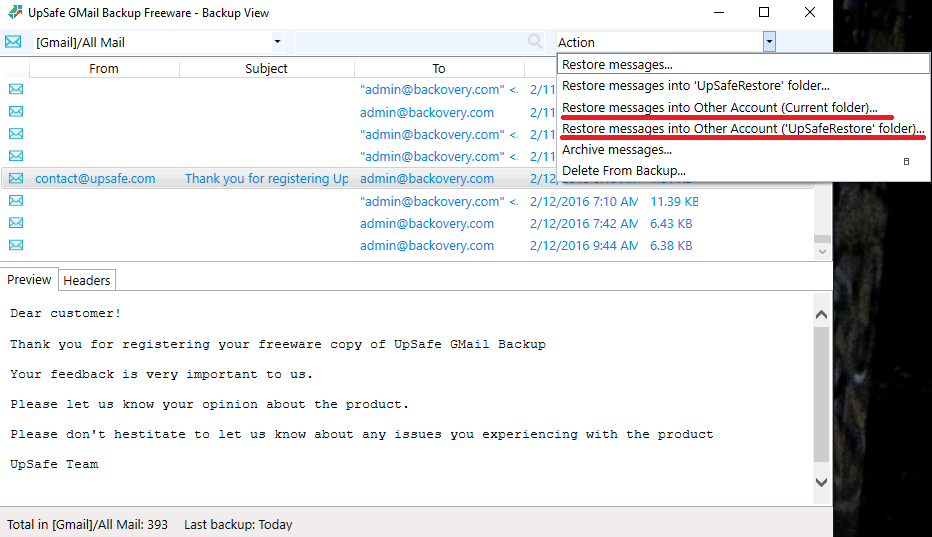This screenshot has width=932, height=537.
Task: Click preview pane scroll up arrow
Action: (x=821, y=314)
